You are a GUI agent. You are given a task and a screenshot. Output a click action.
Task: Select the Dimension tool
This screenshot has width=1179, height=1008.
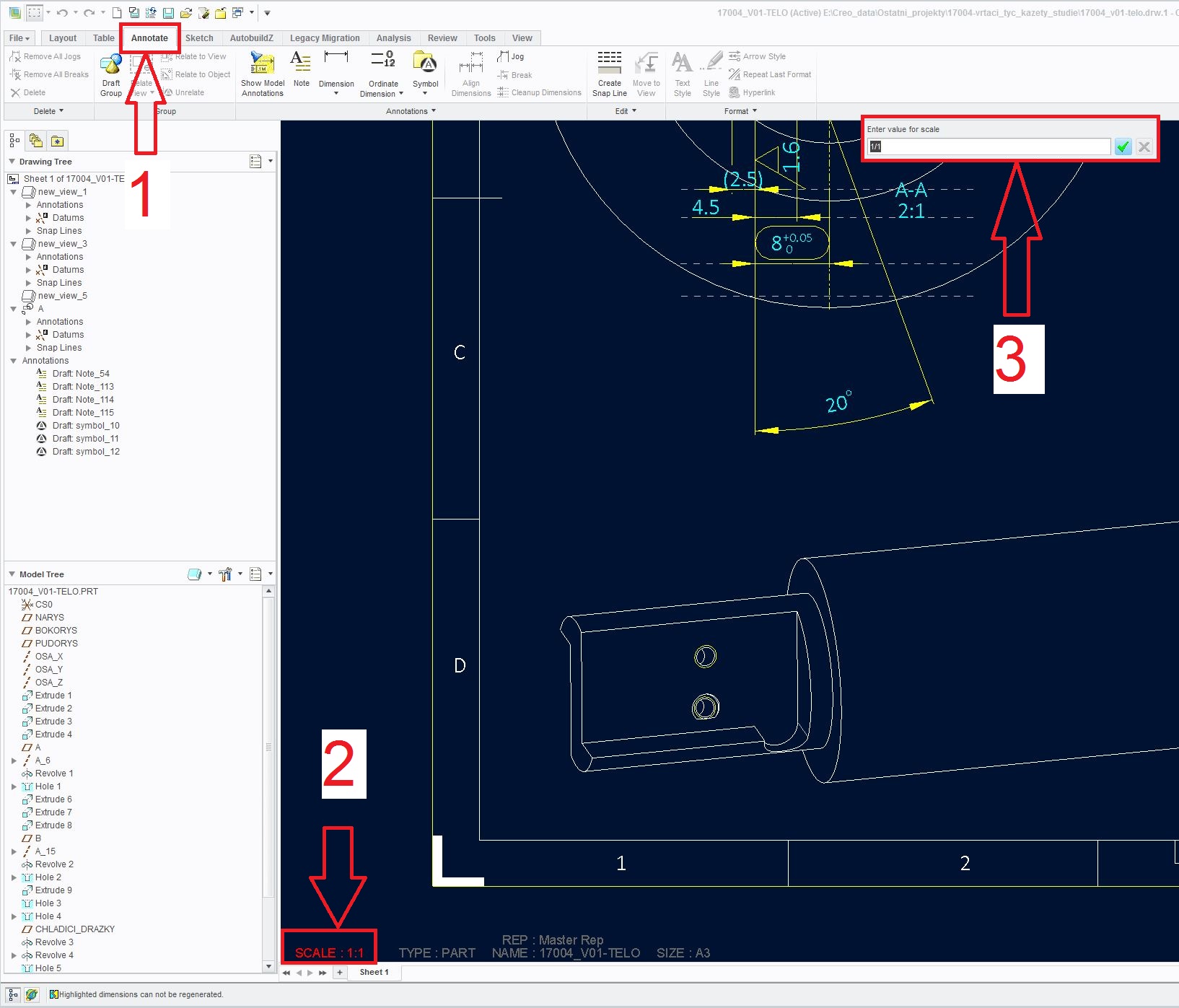[336, 73]
